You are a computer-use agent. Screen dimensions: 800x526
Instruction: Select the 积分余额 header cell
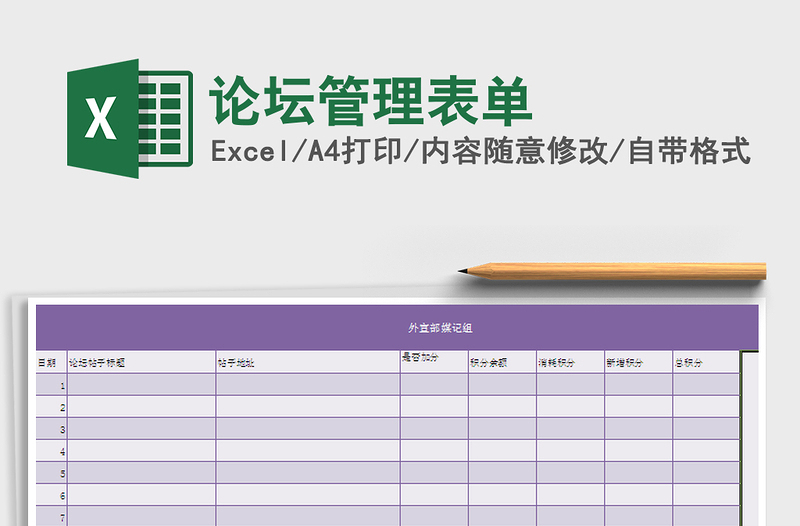coord(502,362)
